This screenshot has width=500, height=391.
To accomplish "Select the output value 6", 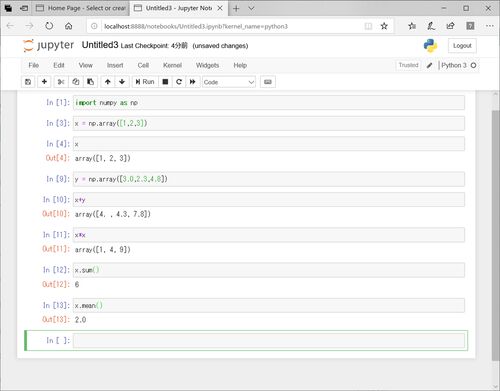I will (77, 284).
